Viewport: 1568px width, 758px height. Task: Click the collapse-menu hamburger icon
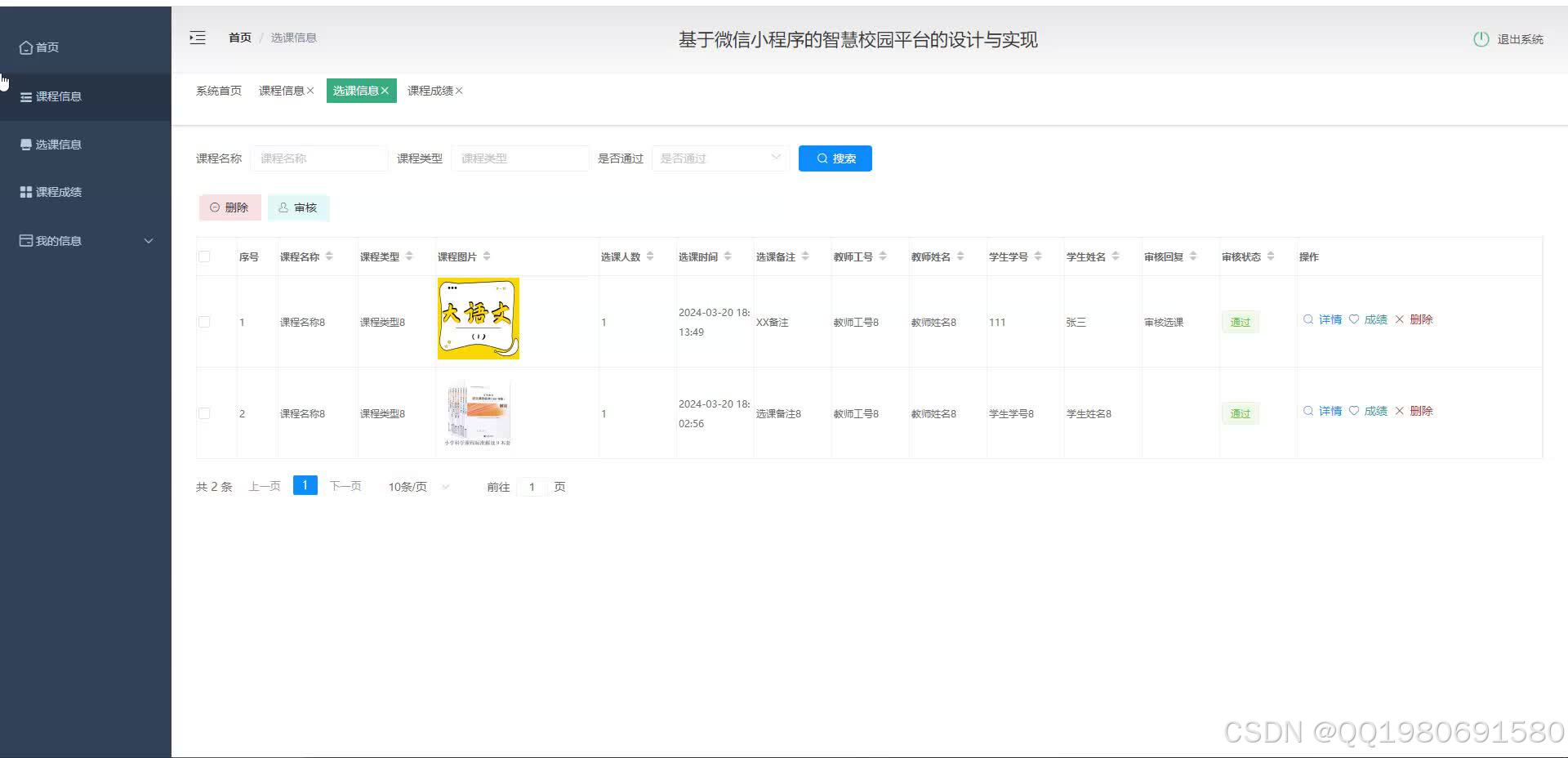(x=197, y=38)
